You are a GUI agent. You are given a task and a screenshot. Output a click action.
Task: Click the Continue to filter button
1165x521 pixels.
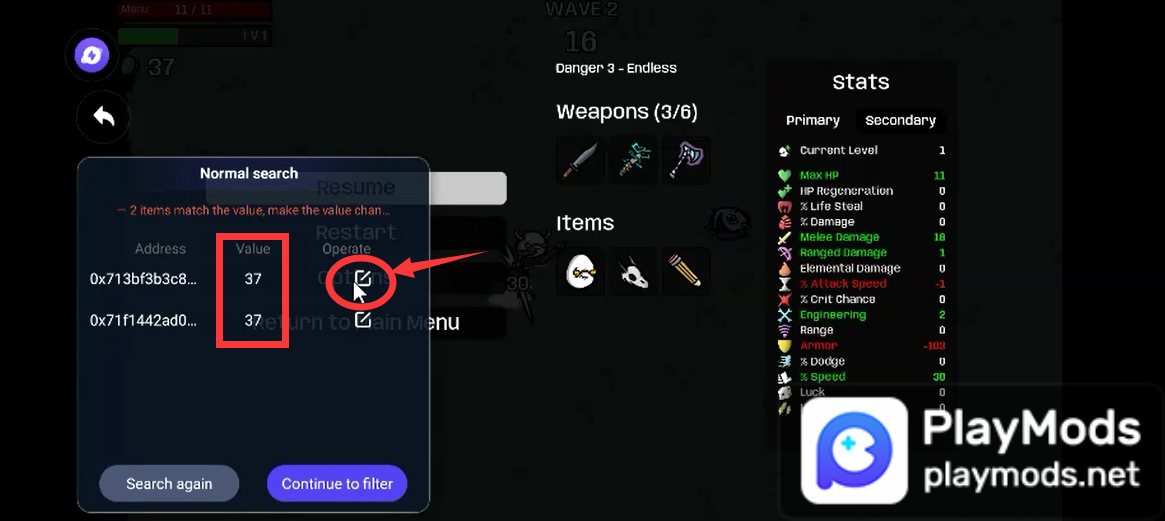[x=337, y=484]
